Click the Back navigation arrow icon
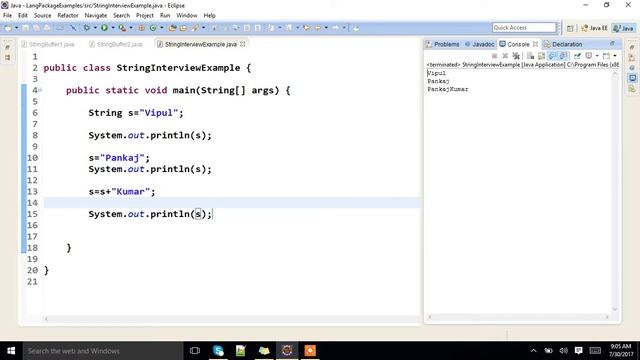The image size is (640, 360). tap(317, 28)
